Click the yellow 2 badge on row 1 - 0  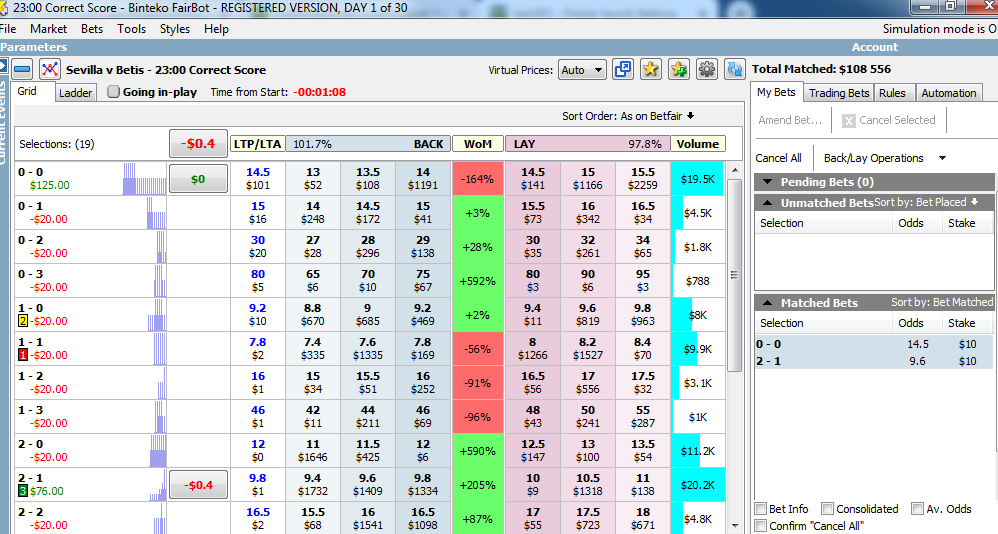23,321
